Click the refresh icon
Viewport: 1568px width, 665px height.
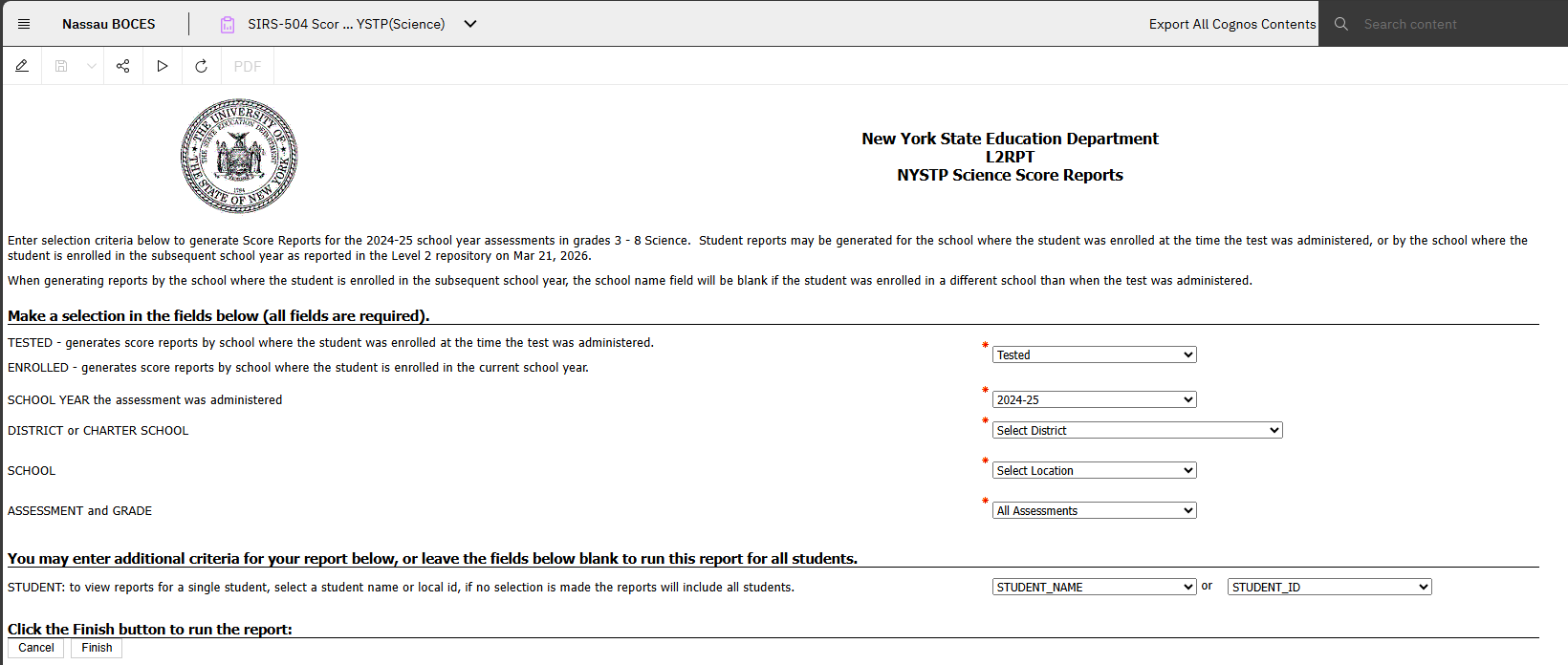pyautogui.click(x=201, y=66)
